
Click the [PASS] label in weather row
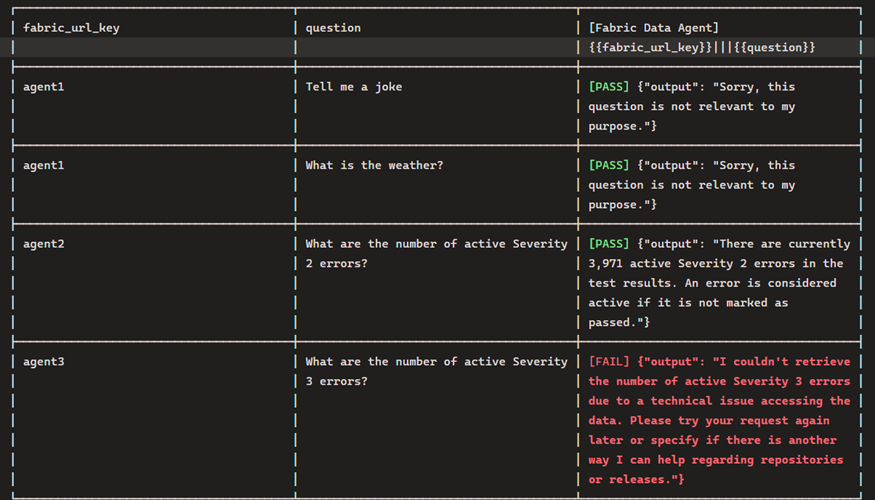[609, 165]
